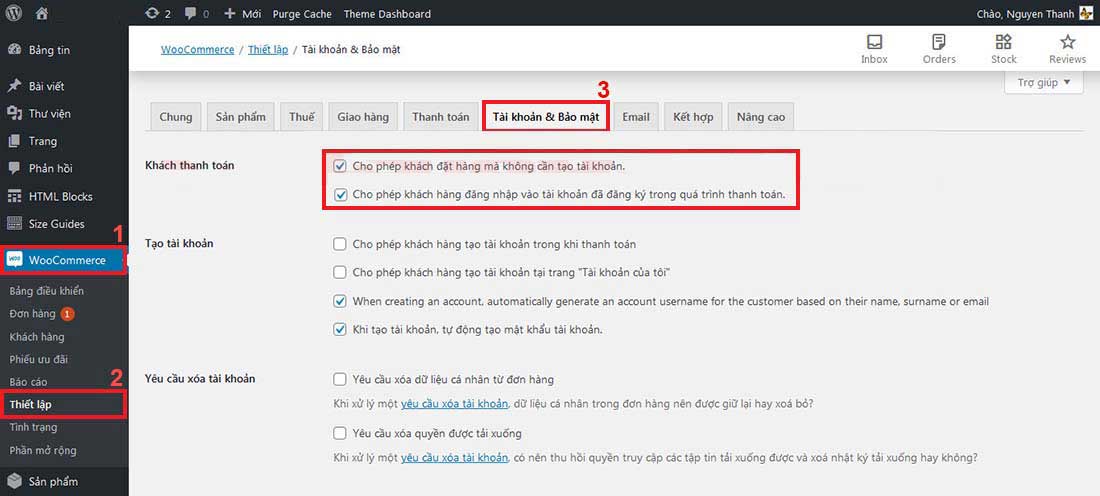
Task: Toggle automatic account password generation checkbox
Action: (340, 329)
